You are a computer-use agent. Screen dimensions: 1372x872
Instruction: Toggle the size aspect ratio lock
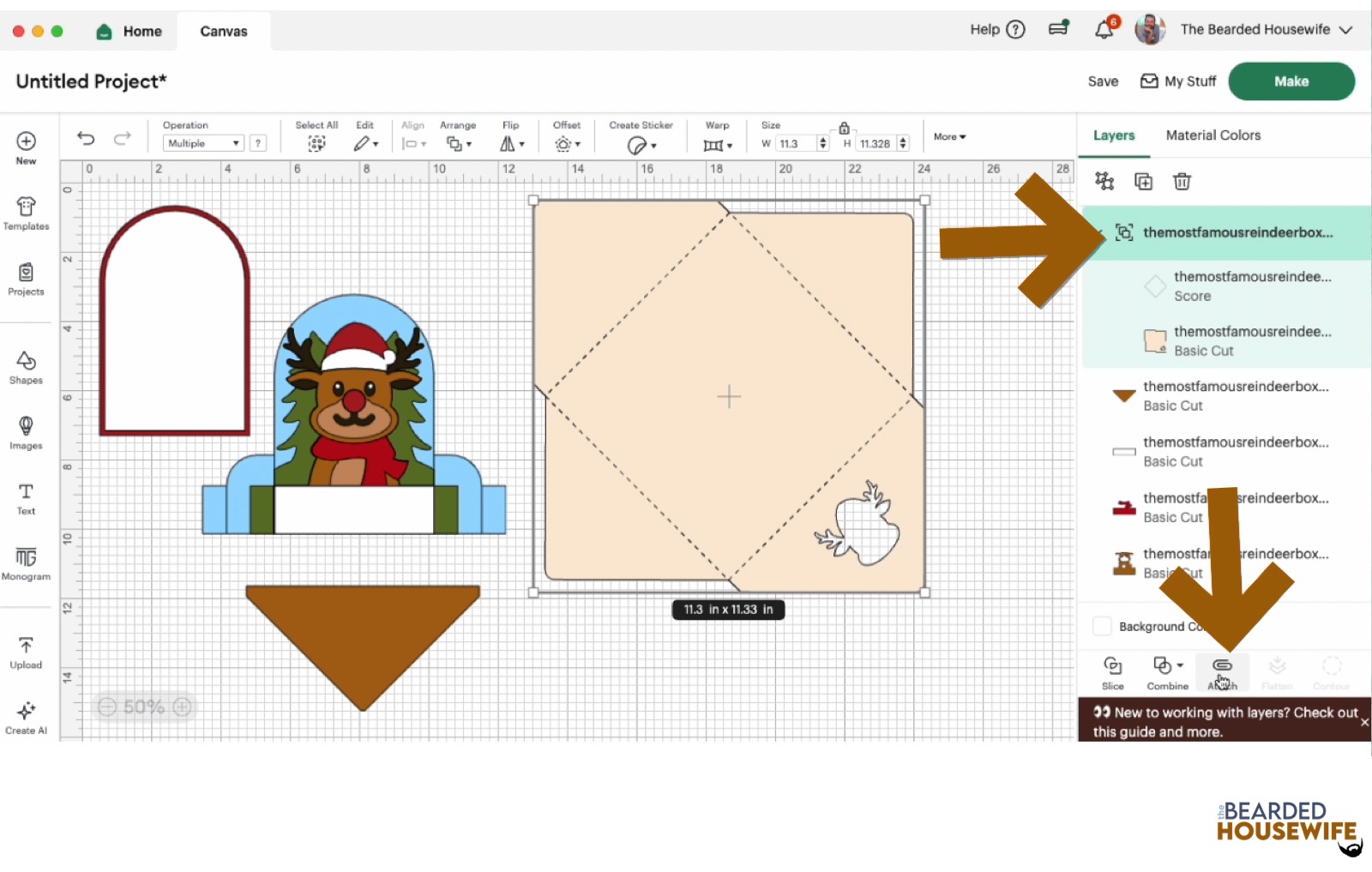point(844,128)
